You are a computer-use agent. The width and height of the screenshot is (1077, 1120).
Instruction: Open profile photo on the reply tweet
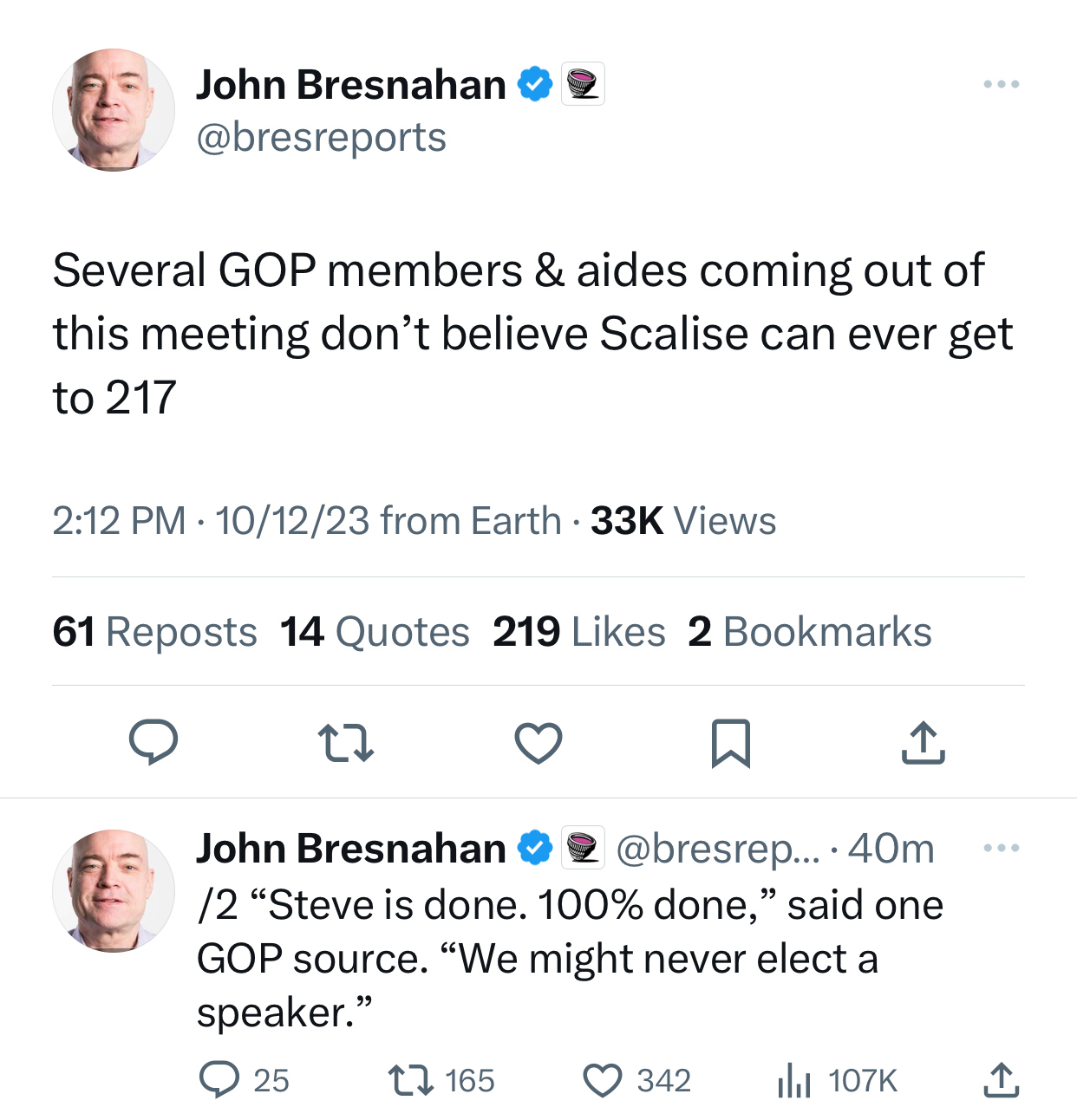pyautogui.click(x=114, y=890)
